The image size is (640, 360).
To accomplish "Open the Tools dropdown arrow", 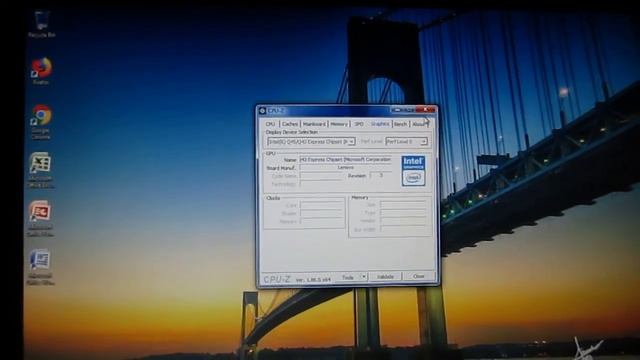I will coord(363,277).
